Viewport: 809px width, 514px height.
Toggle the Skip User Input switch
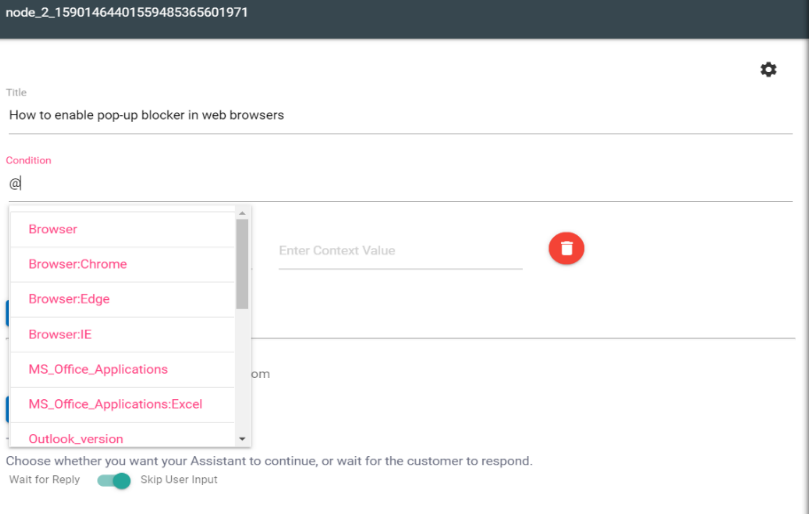115,481
